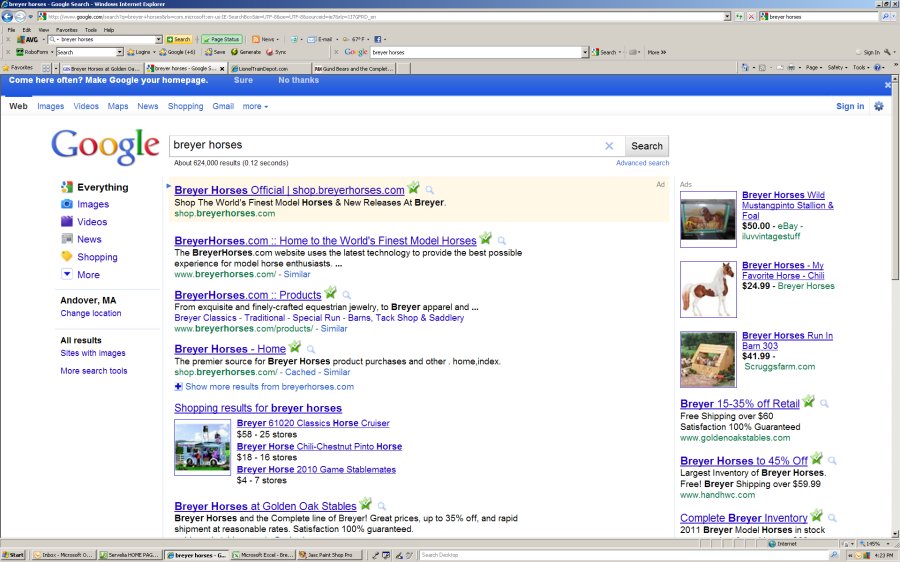Open Google Images top navigation link
Viewport: 900px width, 562px height.
coord(51,106)
